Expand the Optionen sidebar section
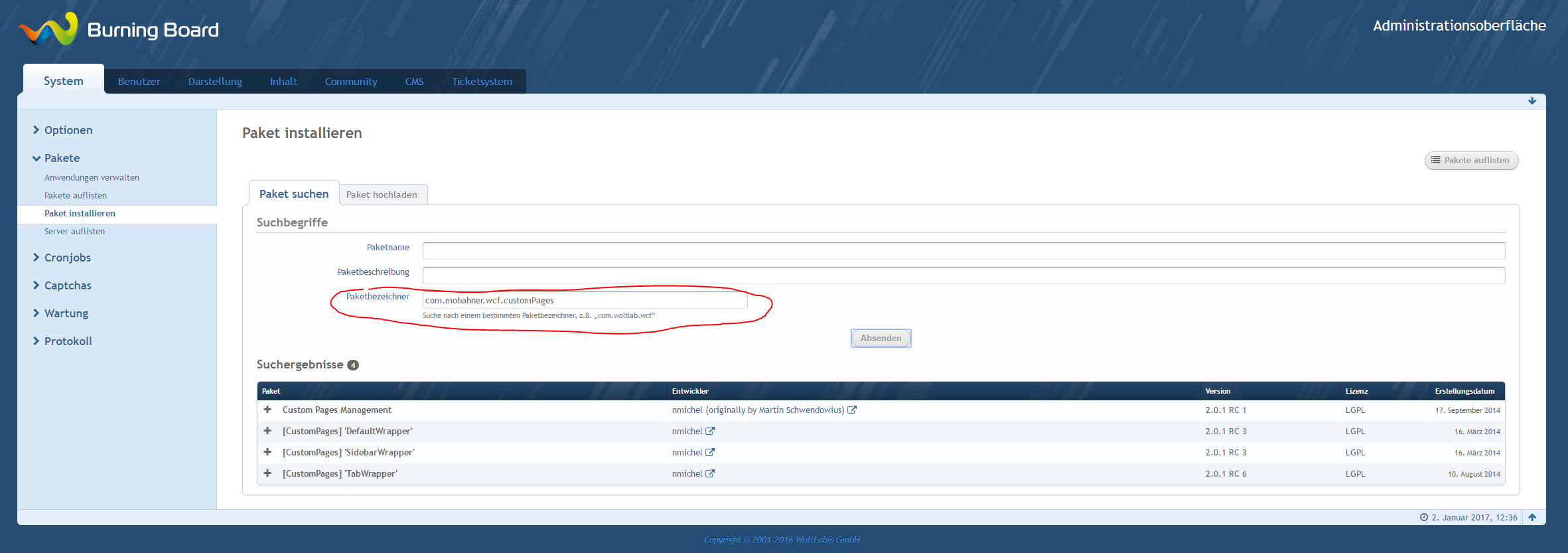This screenshot has width=1568, height=553. click(68, 130)
